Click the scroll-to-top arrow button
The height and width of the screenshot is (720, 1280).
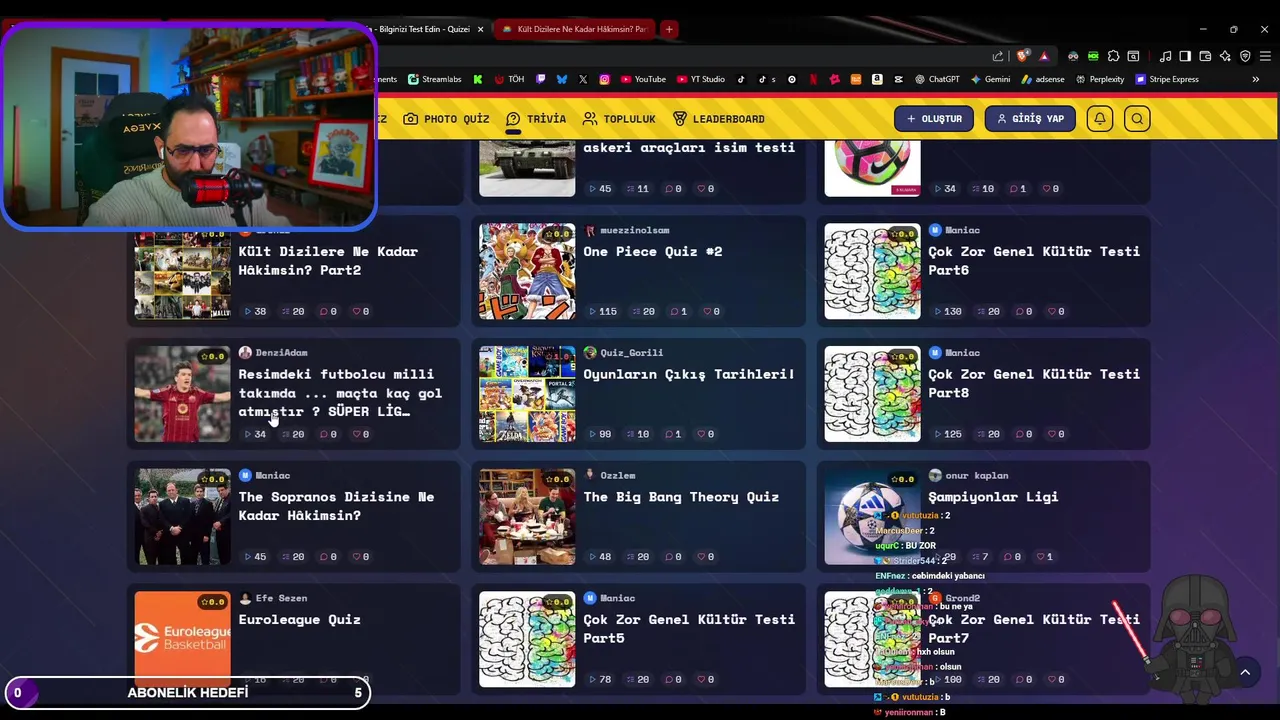click(1245, 672)
